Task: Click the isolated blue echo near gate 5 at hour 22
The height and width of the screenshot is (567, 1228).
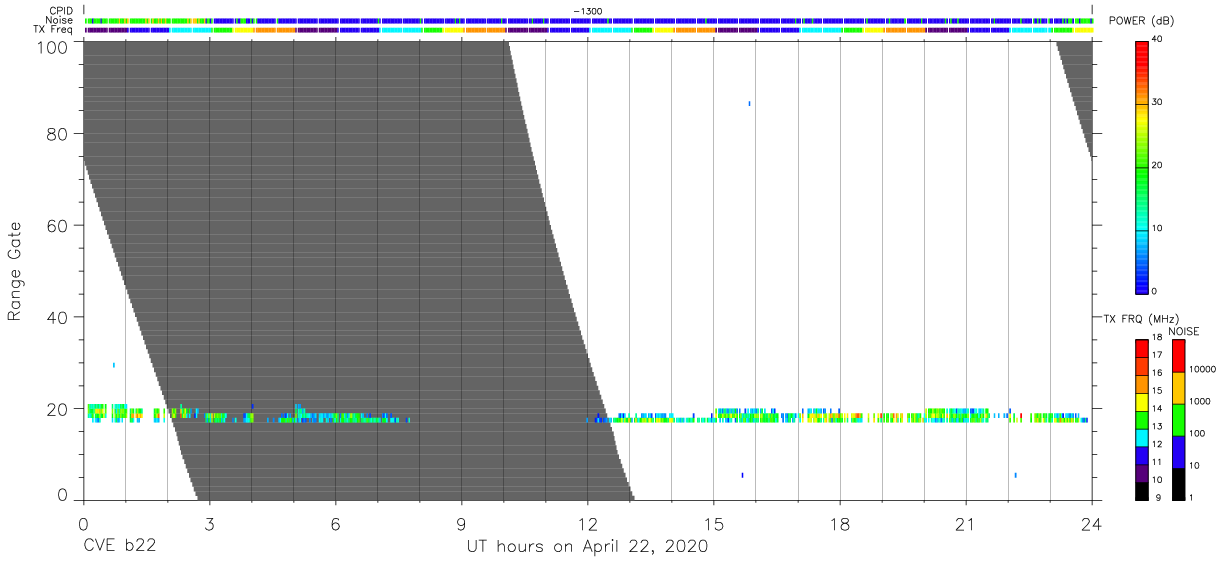Action: (1015, 475)
